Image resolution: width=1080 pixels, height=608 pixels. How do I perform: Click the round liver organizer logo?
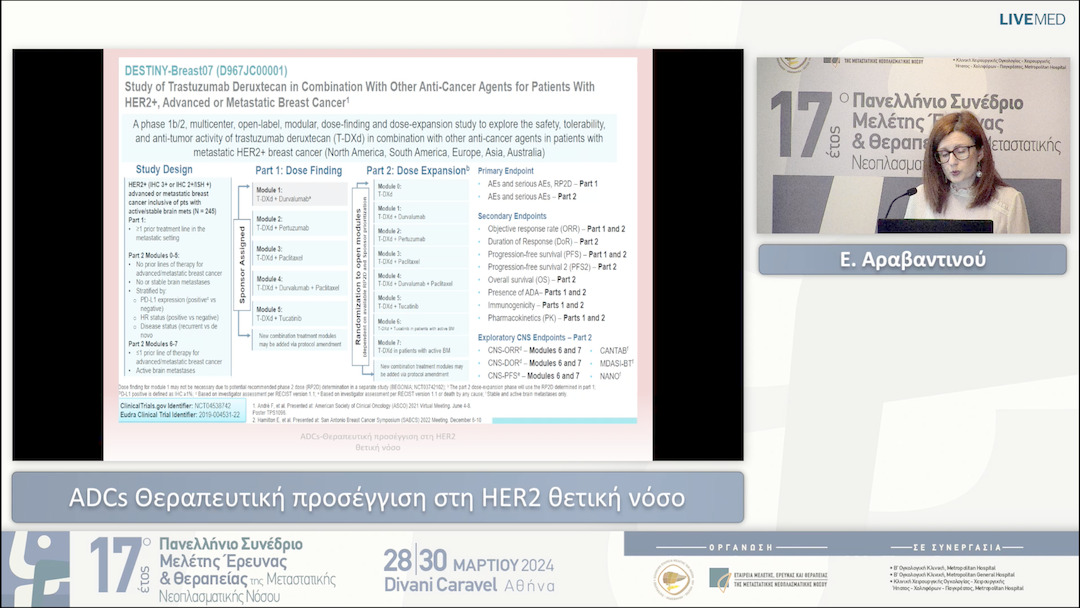click(x=674, y=579)
